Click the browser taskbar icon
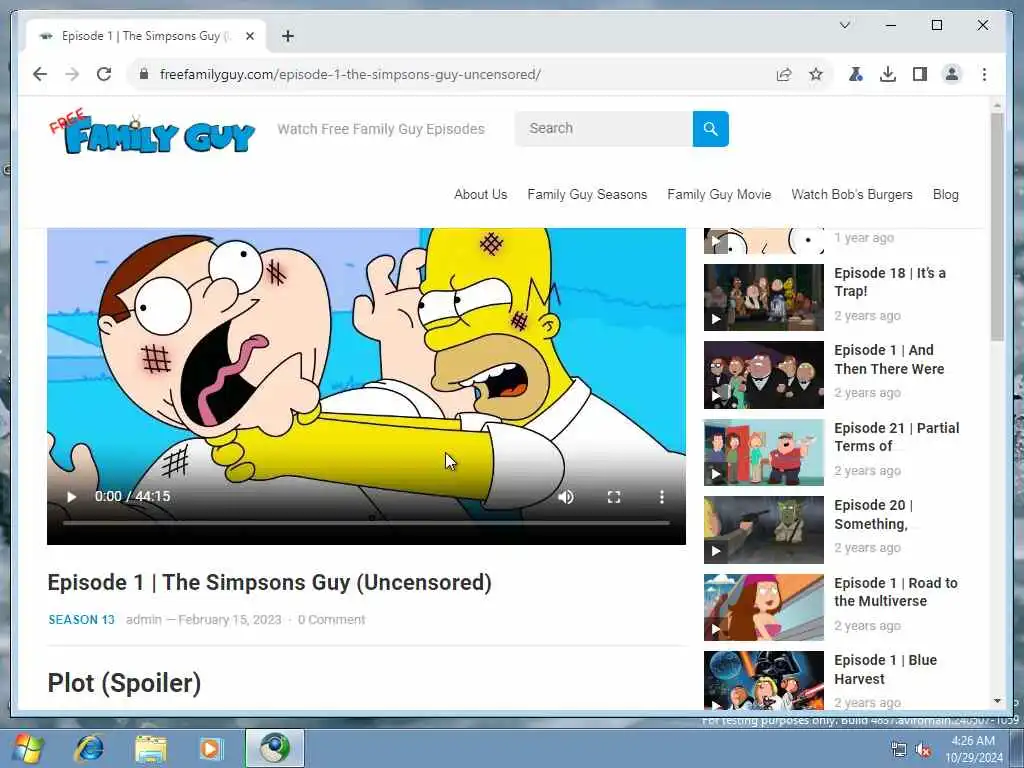This screenshot has width=1024, height=768. (x=275, y=748)
